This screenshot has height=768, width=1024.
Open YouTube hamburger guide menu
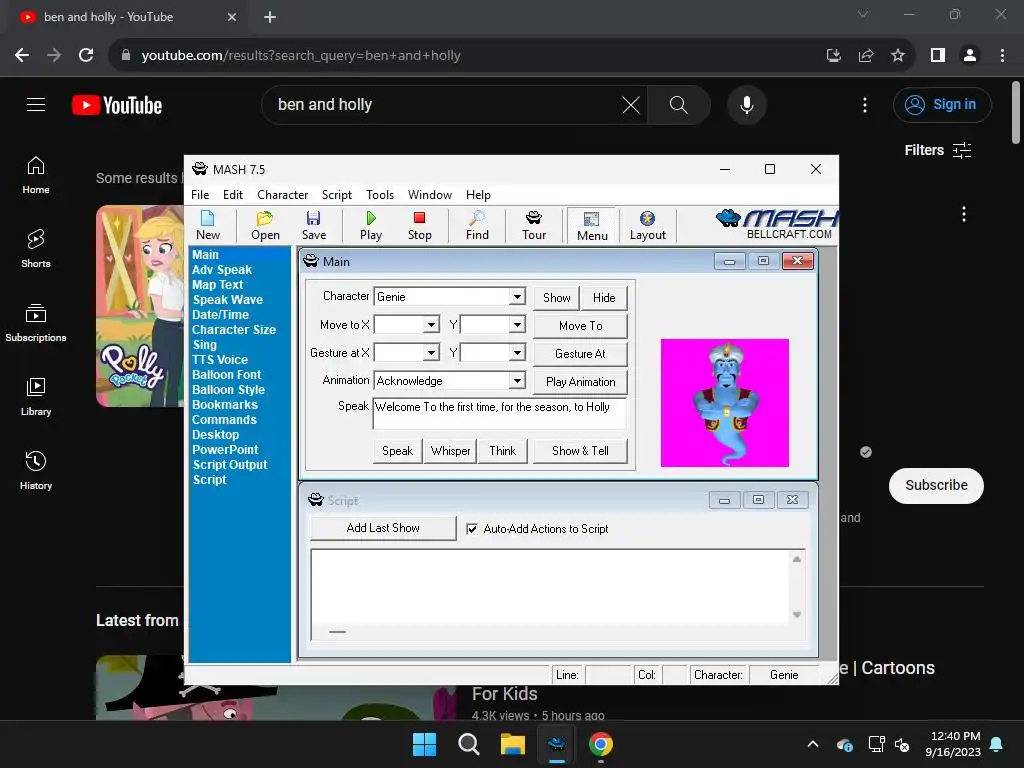click(36, 104)
